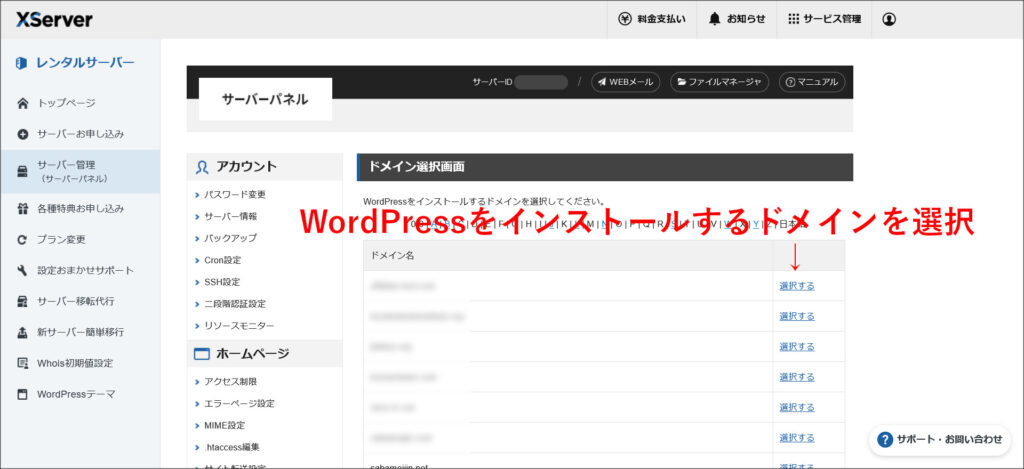Open お知らせ notifications bell
The image size is (1024, 469).
[737, 19]
